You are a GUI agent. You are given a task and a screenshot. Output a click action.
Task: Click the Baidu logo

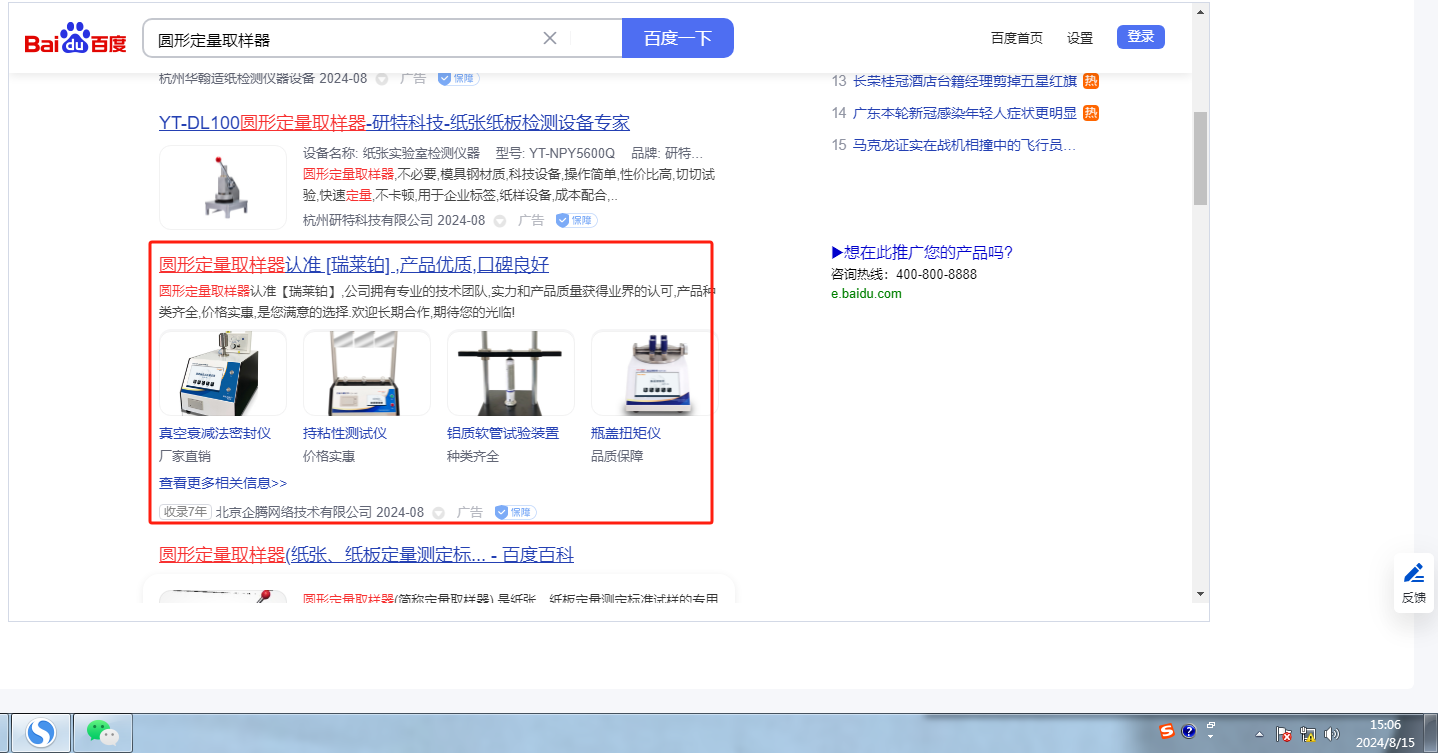pos(76,40)
